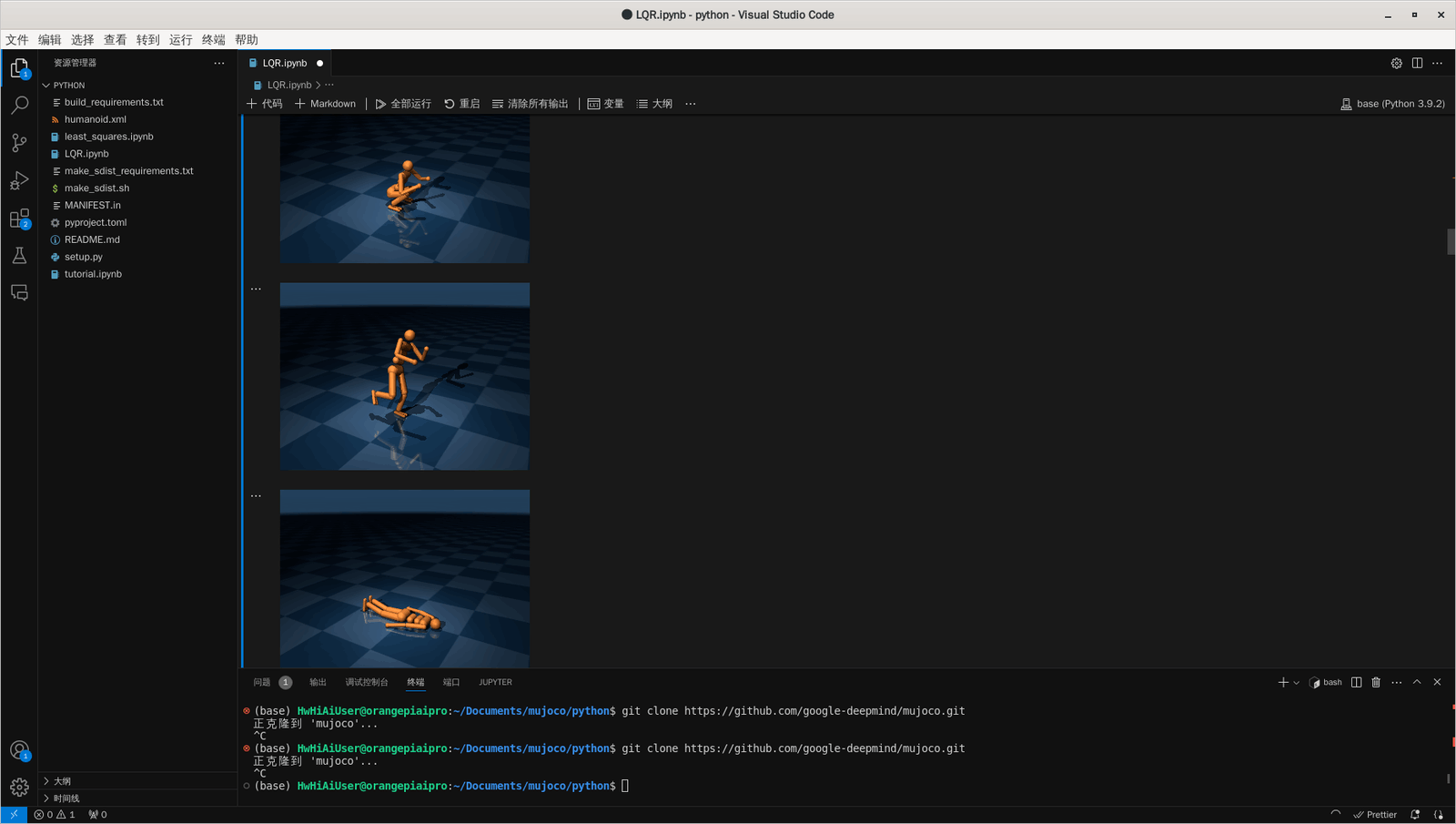Switch to the 端口 (Ports) tab
Screen dimensions: 1456x824
[x=451, y=682]
